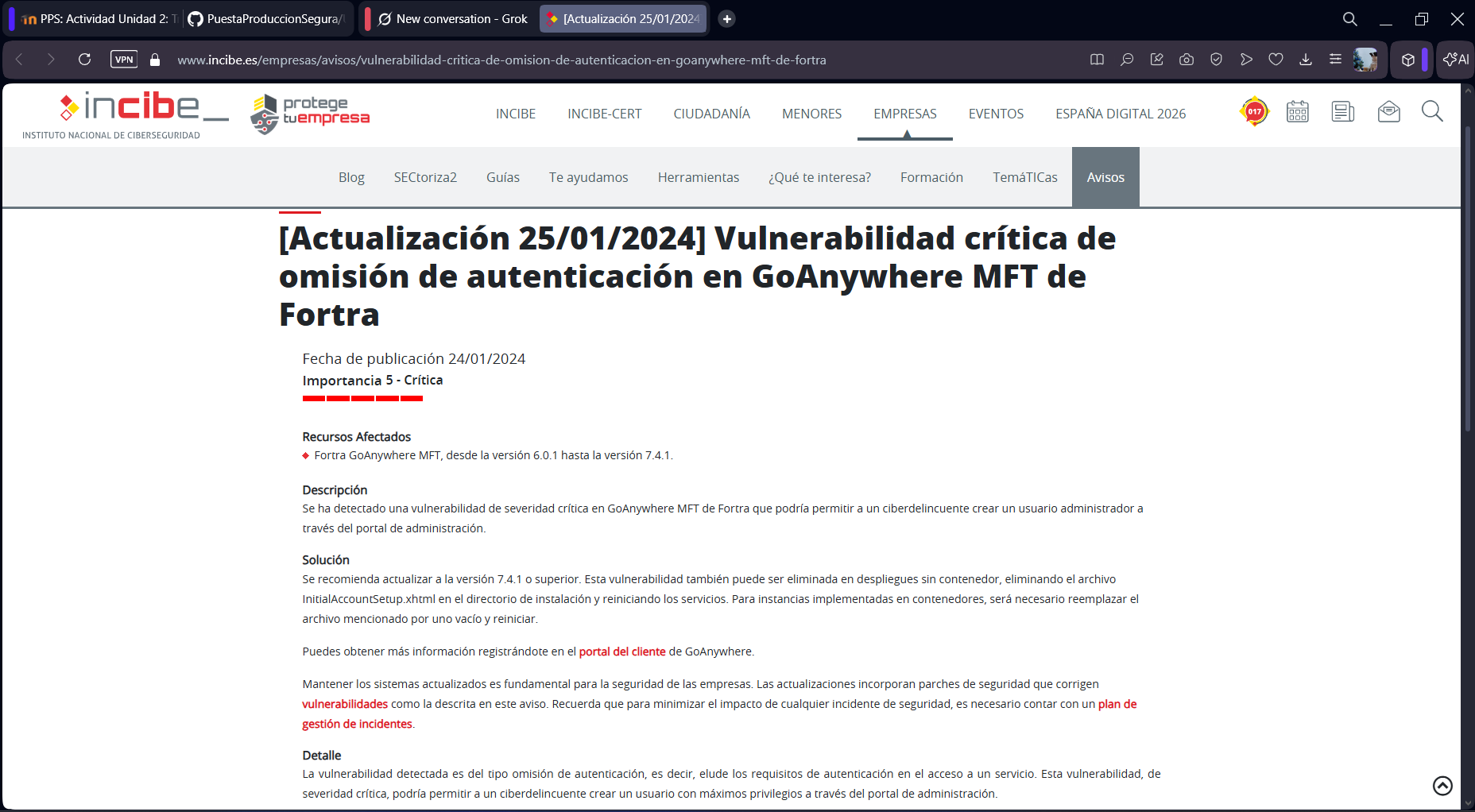Image resolution: width=1475 pixels, height=812 pixels.
Task: Open extensions cube icon
Action: click(1408, 60)
